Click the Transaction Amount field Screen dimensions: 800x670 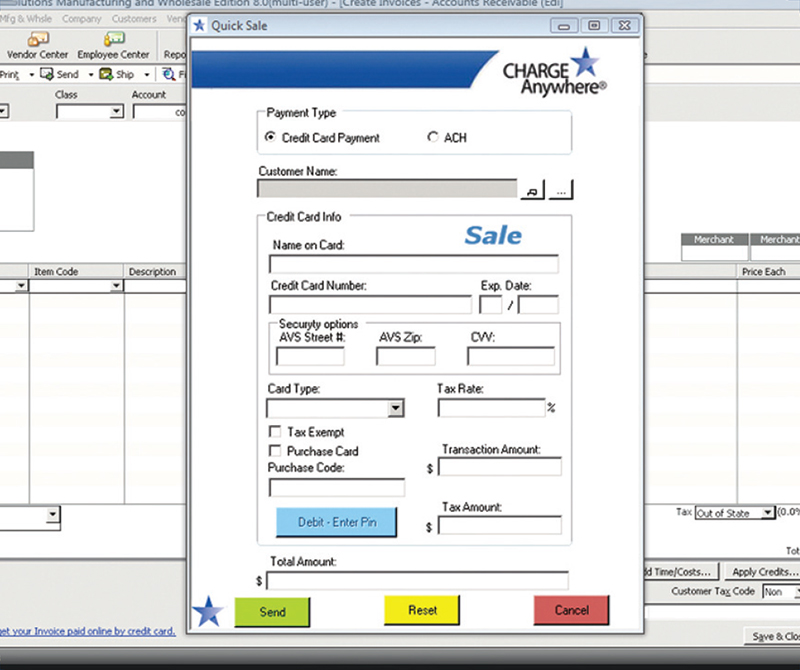point(500,467)
